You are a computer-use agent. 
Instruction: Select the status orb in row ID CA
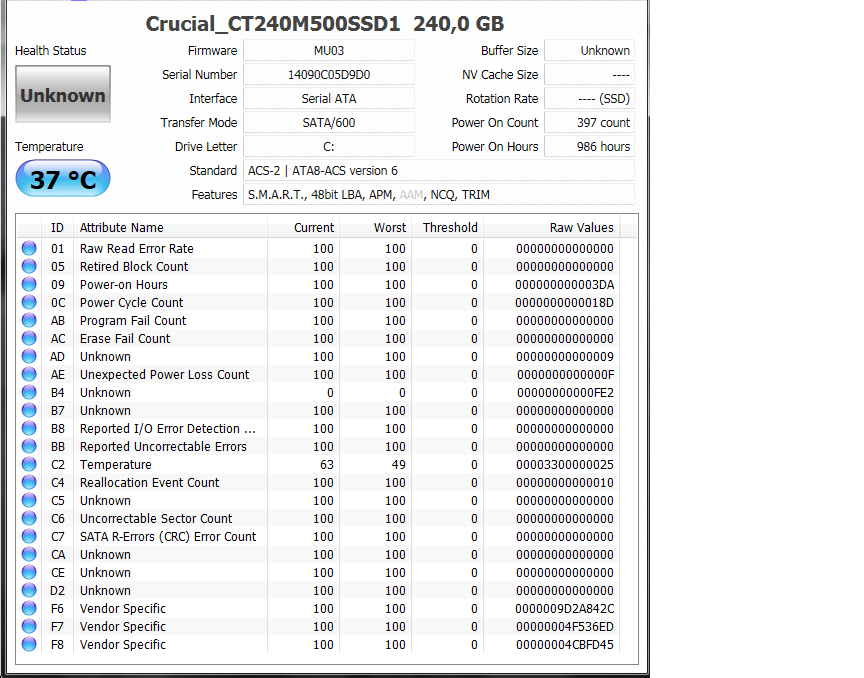(x=29, y=555)
